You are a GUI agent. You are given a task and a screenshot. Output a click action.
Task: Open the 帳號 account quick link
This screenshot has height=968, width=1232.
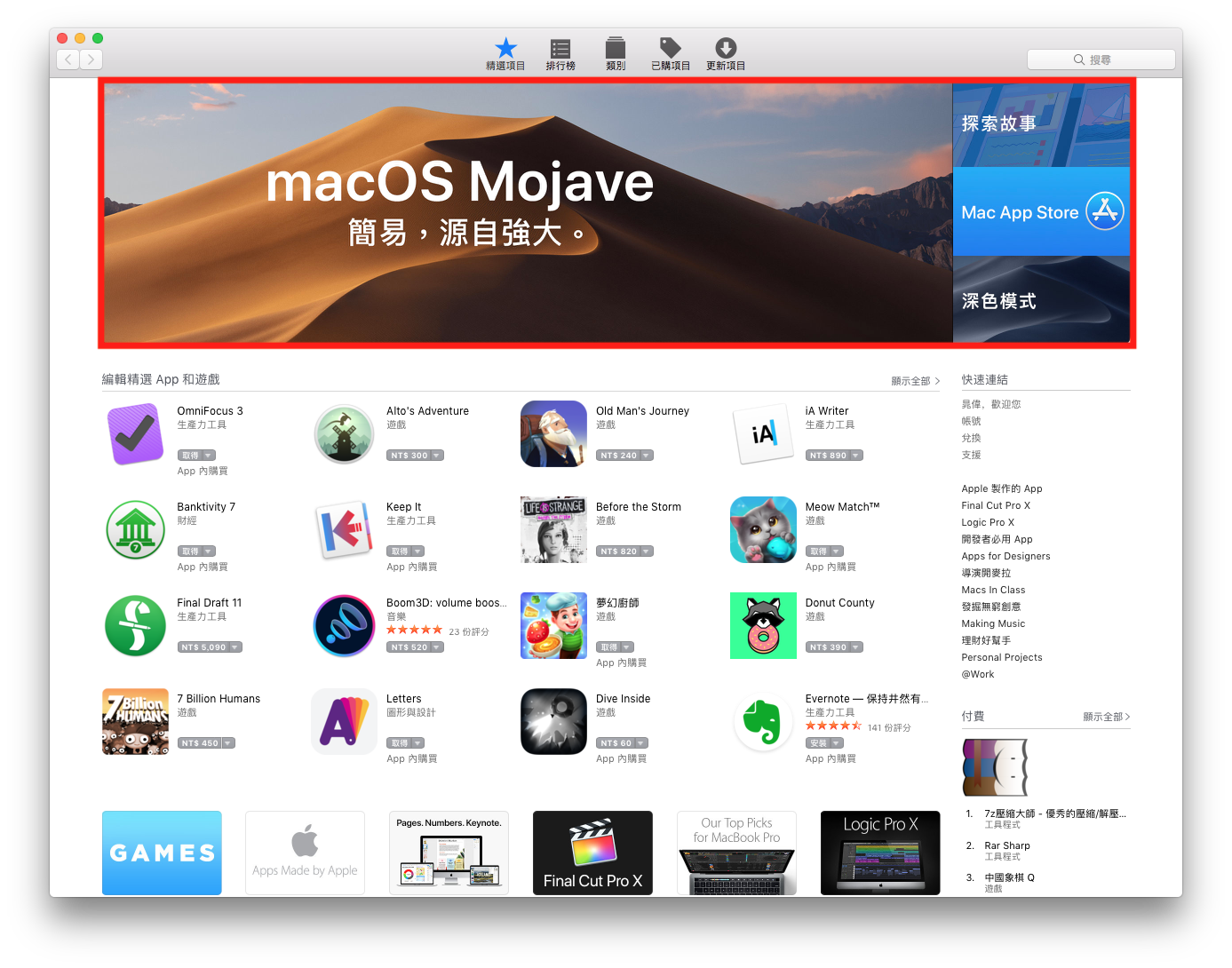pos(972,421)
